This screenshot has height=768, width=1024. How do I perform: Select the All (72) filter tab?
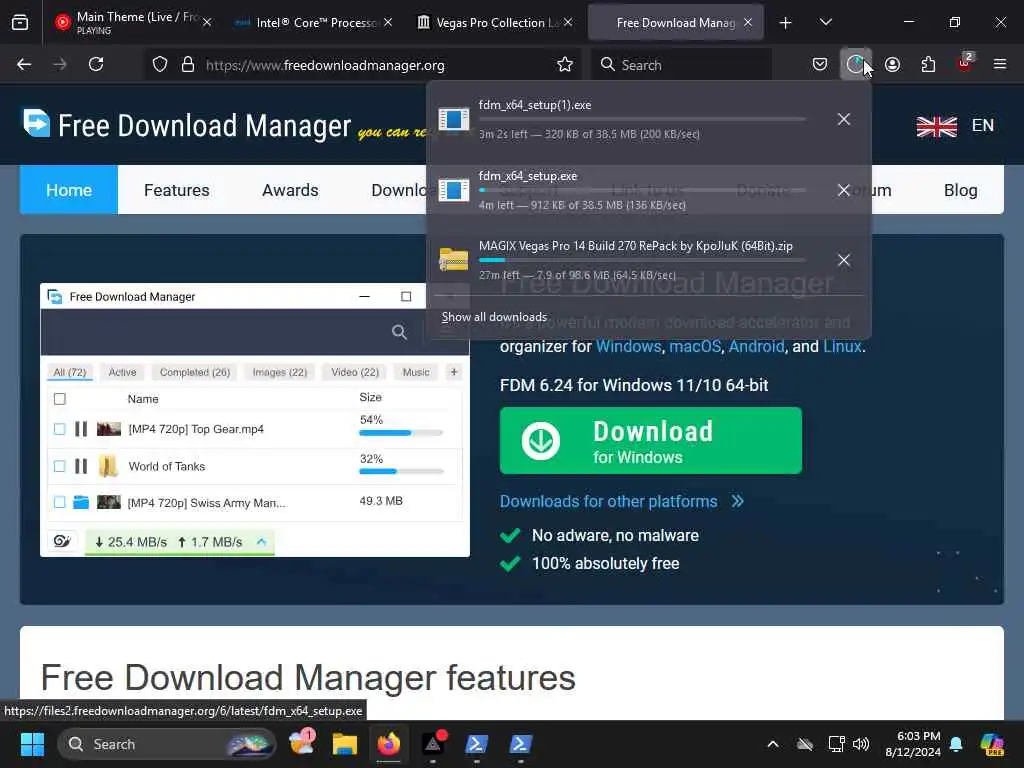70,372
